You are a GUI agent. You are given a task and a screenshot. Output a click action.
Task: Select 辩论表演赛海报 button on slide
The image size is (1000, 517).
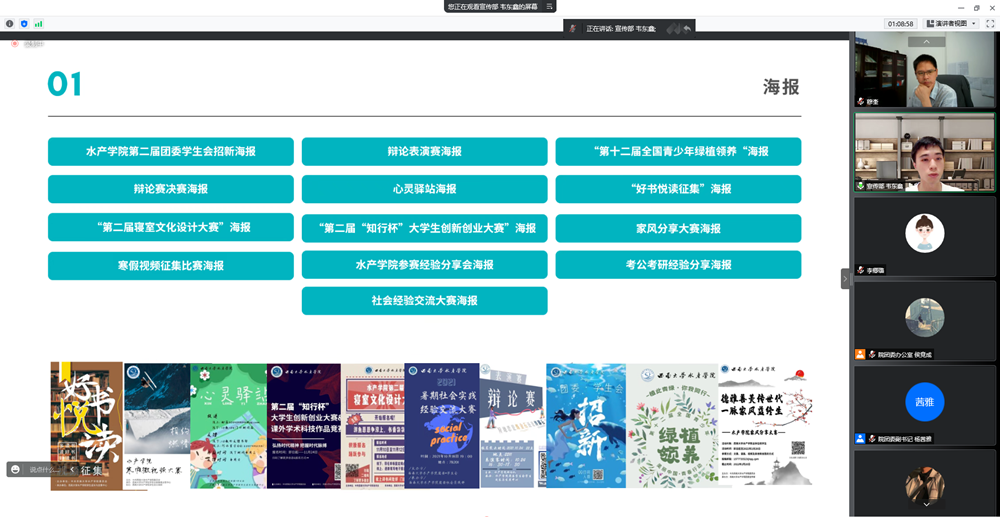pyautogui.click(x=424, y=152)
